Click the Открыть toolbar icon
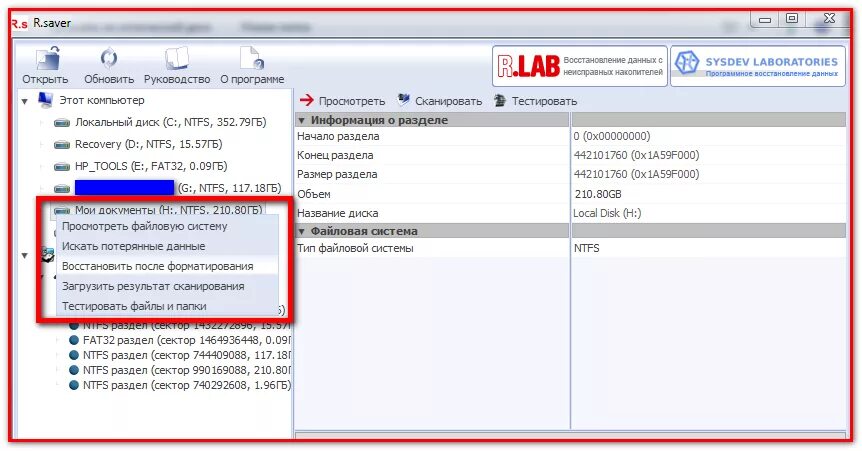The width and height of the screenshot is (862, 451). pyautogui.click(x=48, y=59)
